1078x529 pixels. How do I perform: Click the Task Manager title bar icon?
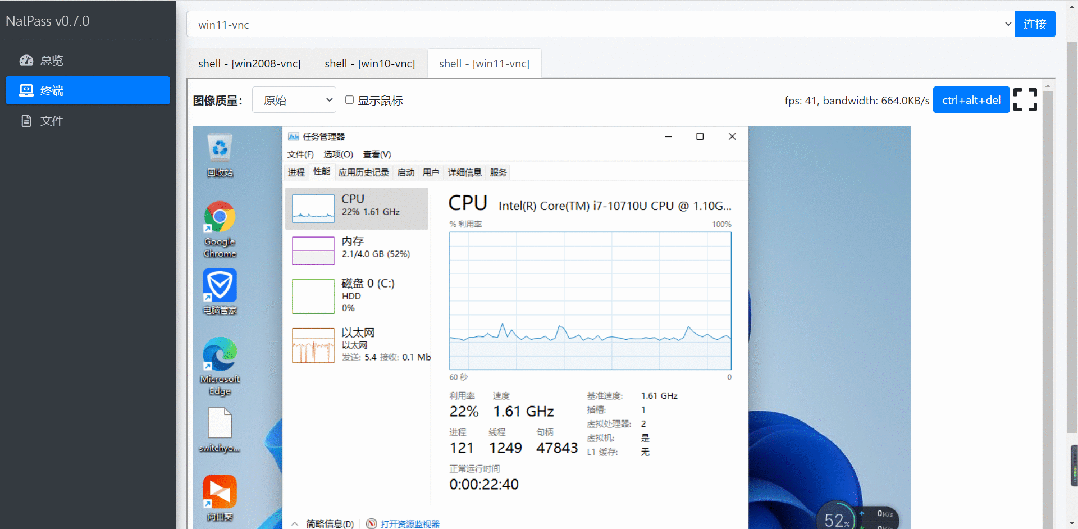tap(293, 136)
